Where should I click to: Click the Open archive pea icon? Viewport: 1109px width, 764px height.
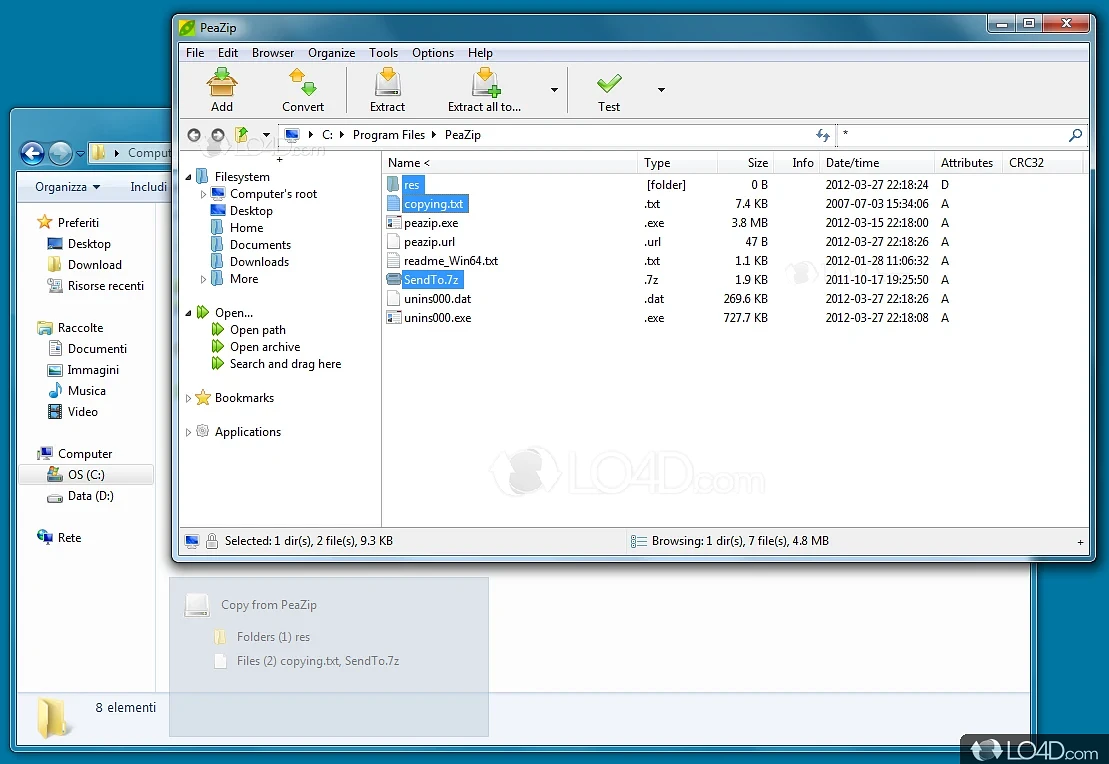click(218, 347)
